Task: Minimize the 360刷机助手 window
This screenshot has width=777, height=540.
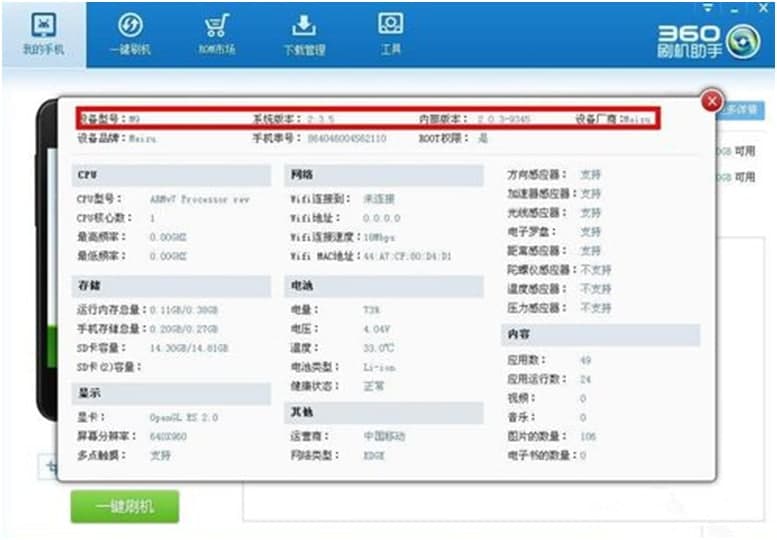Action: point(735,10)
